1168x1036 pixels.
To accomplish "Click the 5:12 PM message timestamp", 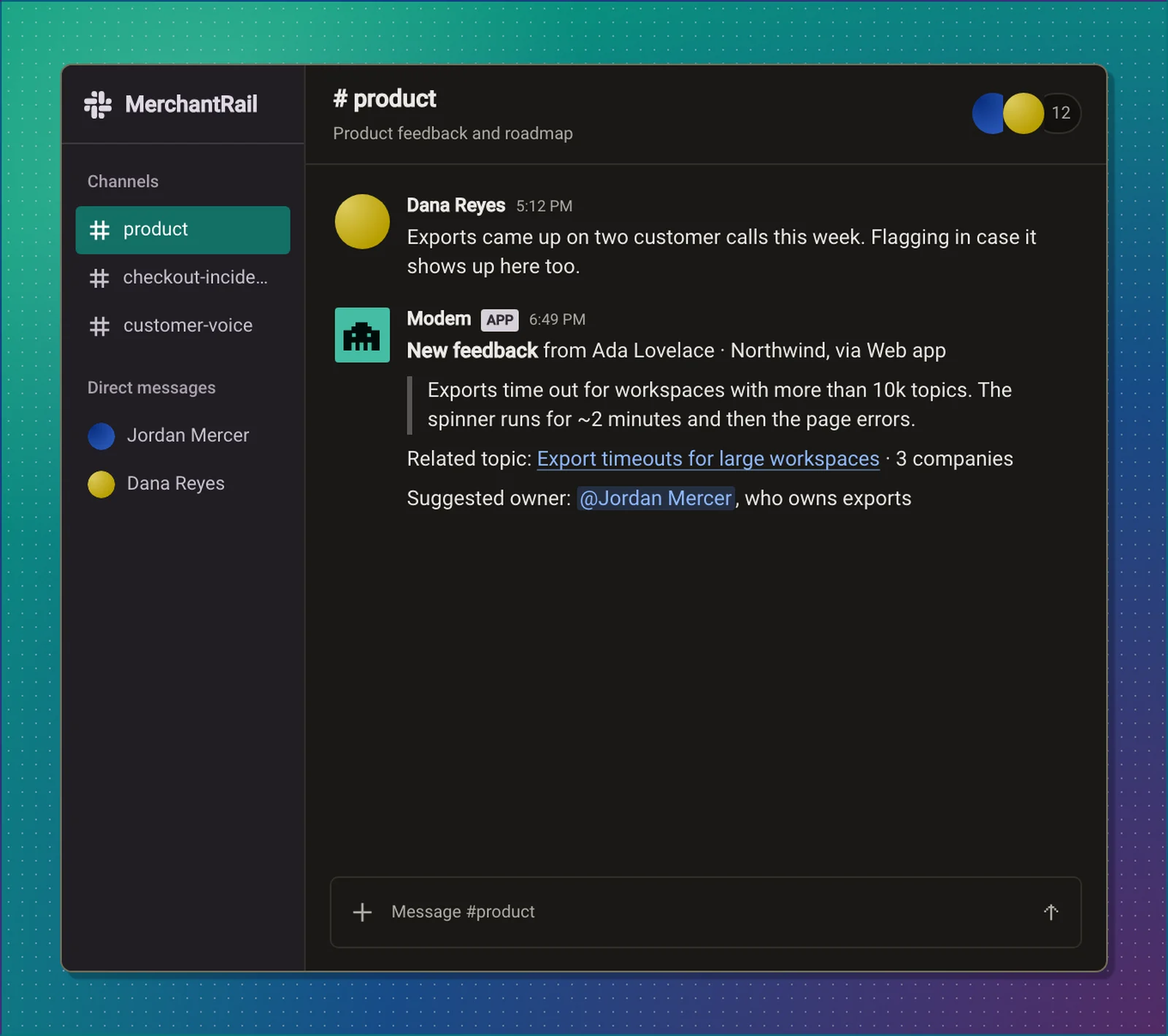I will click(544, 206).
